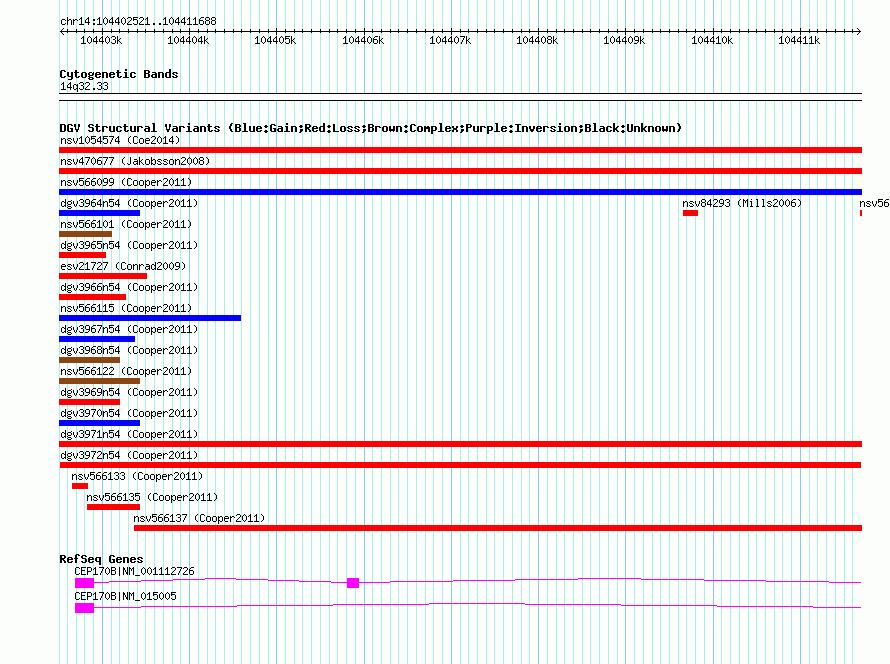Click the cytogenetic band 14q32.33 bar

pyautogui.click(x=460, y=97)
